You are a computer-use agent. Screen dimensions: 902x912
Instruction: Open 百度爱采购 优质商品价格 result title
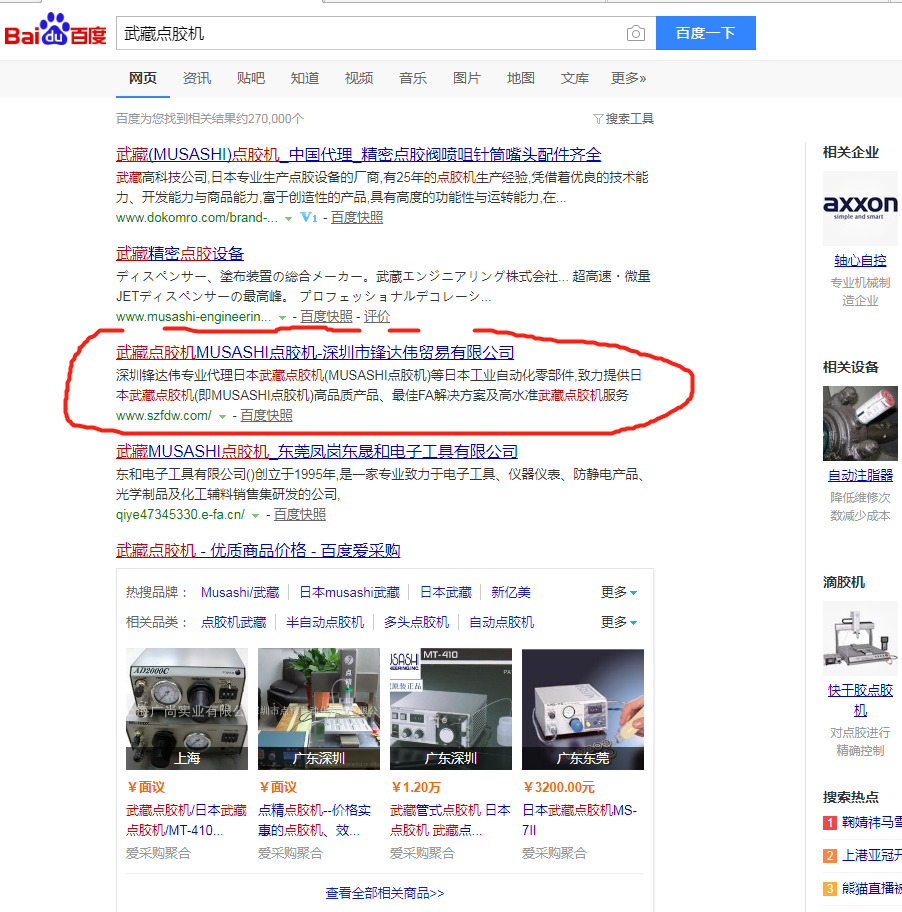coord(258,550)
